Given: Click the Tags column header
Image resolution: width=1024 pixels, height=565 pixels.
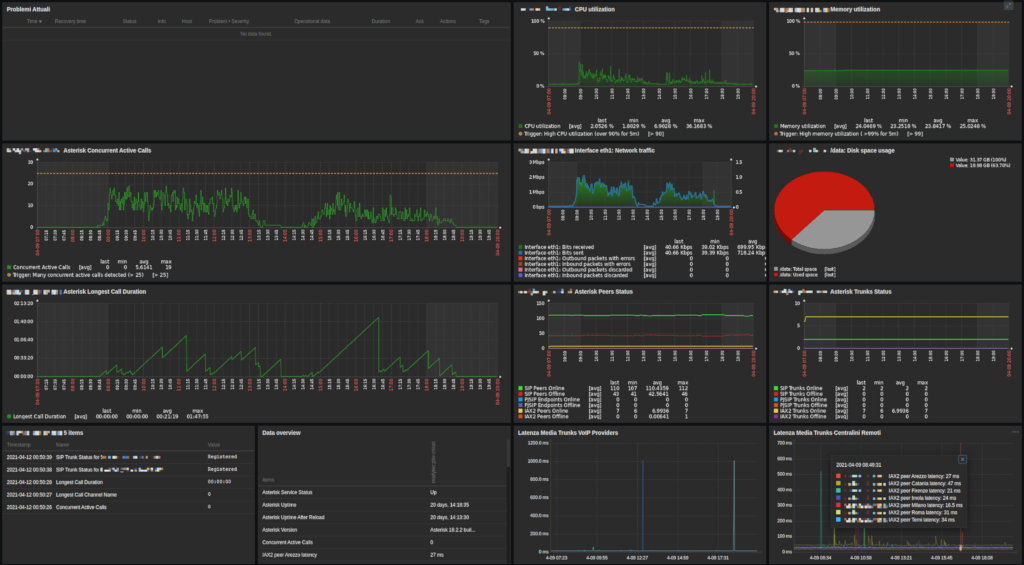Looking at the screenshot, I should (x=484, y=22).
